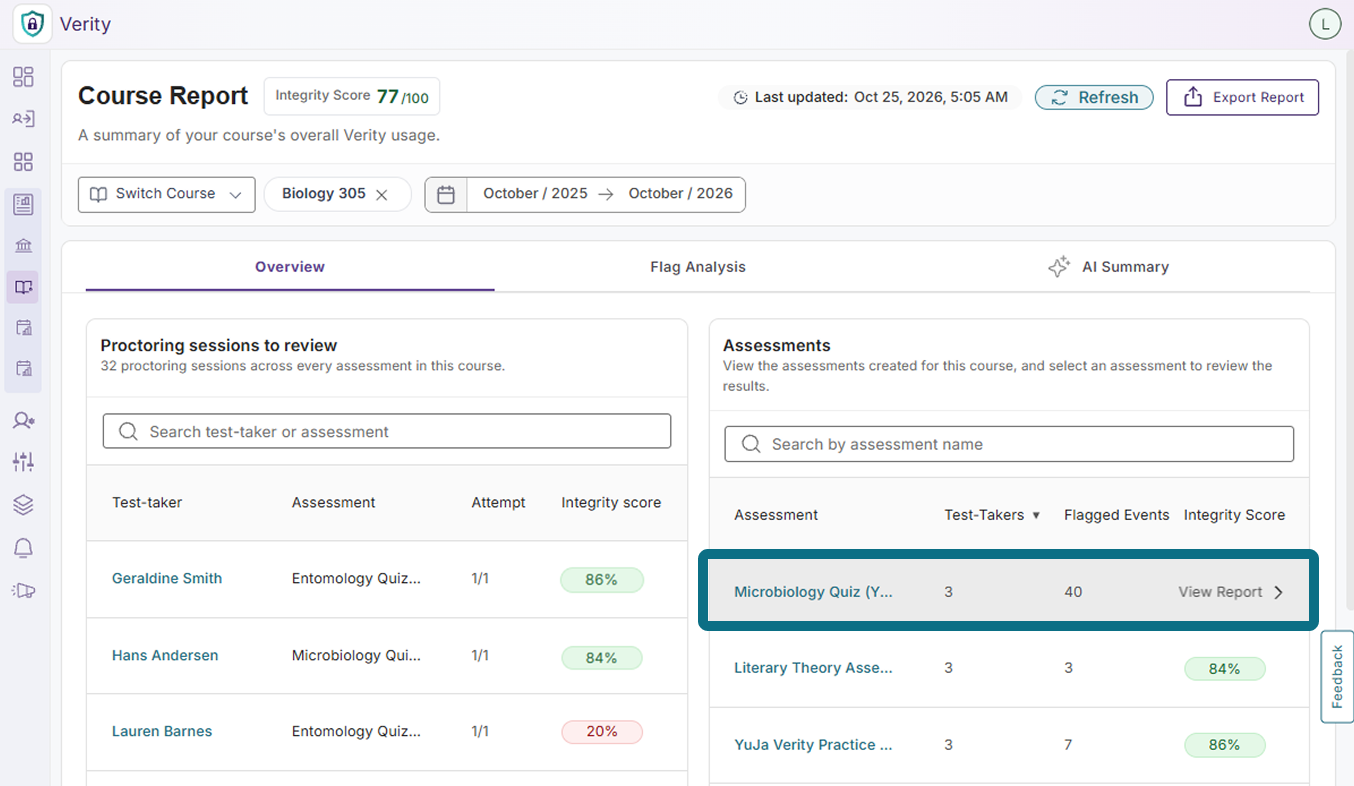The image size is (1354, 786).
Task: Open the Literary Theory assessment link
Action: (813, 668)
